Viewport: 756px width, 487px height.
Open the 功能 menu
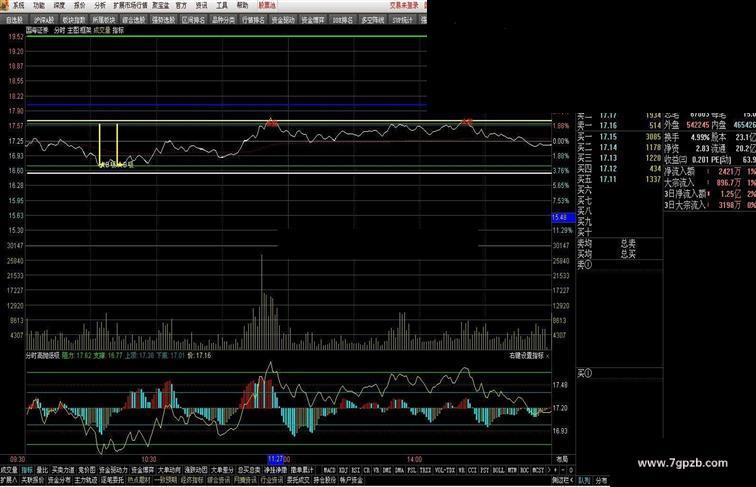(x=39, y=6)
